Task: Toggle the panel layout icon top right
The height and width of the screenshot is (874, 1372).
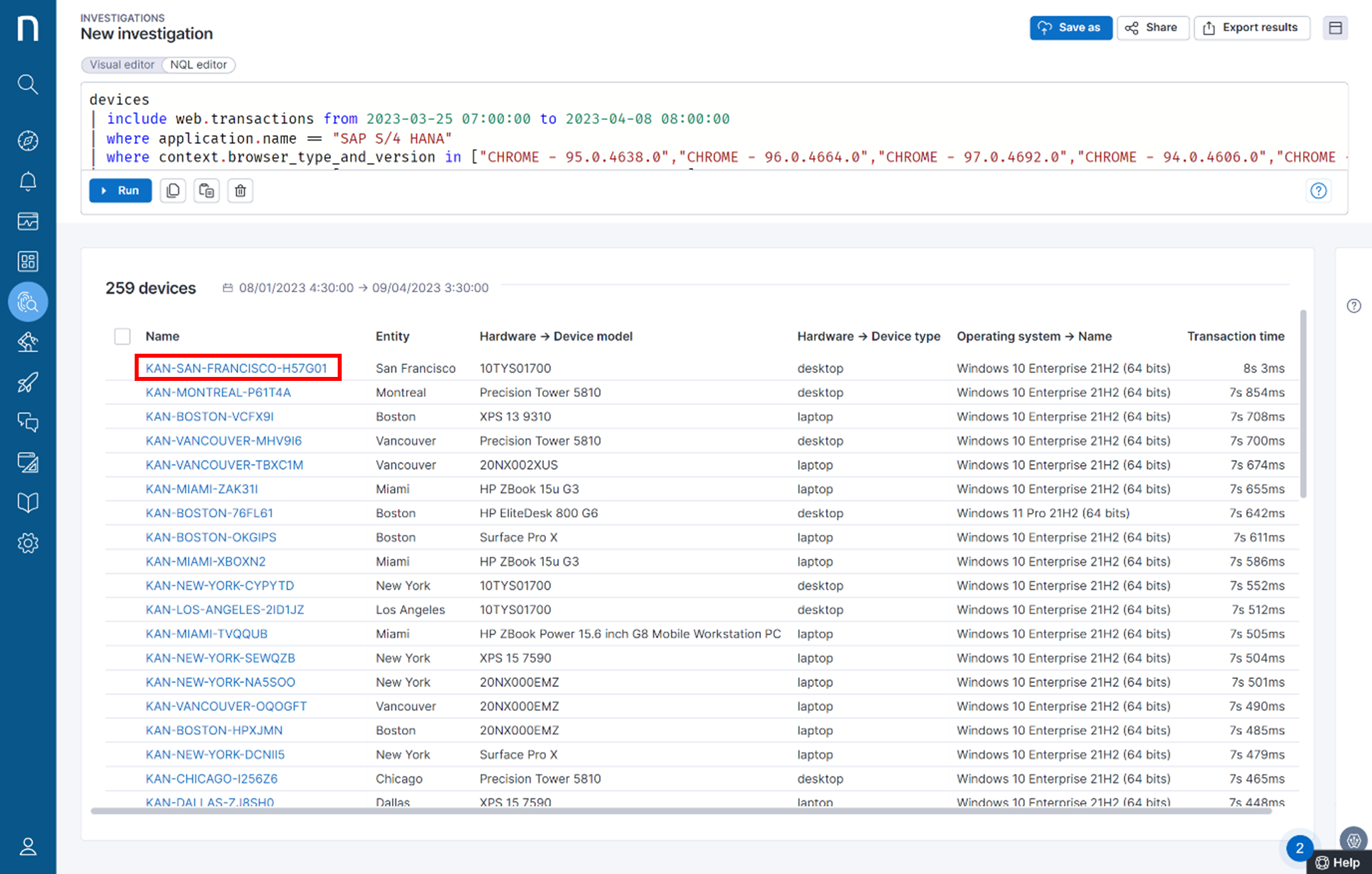Action: [1335, 28]
